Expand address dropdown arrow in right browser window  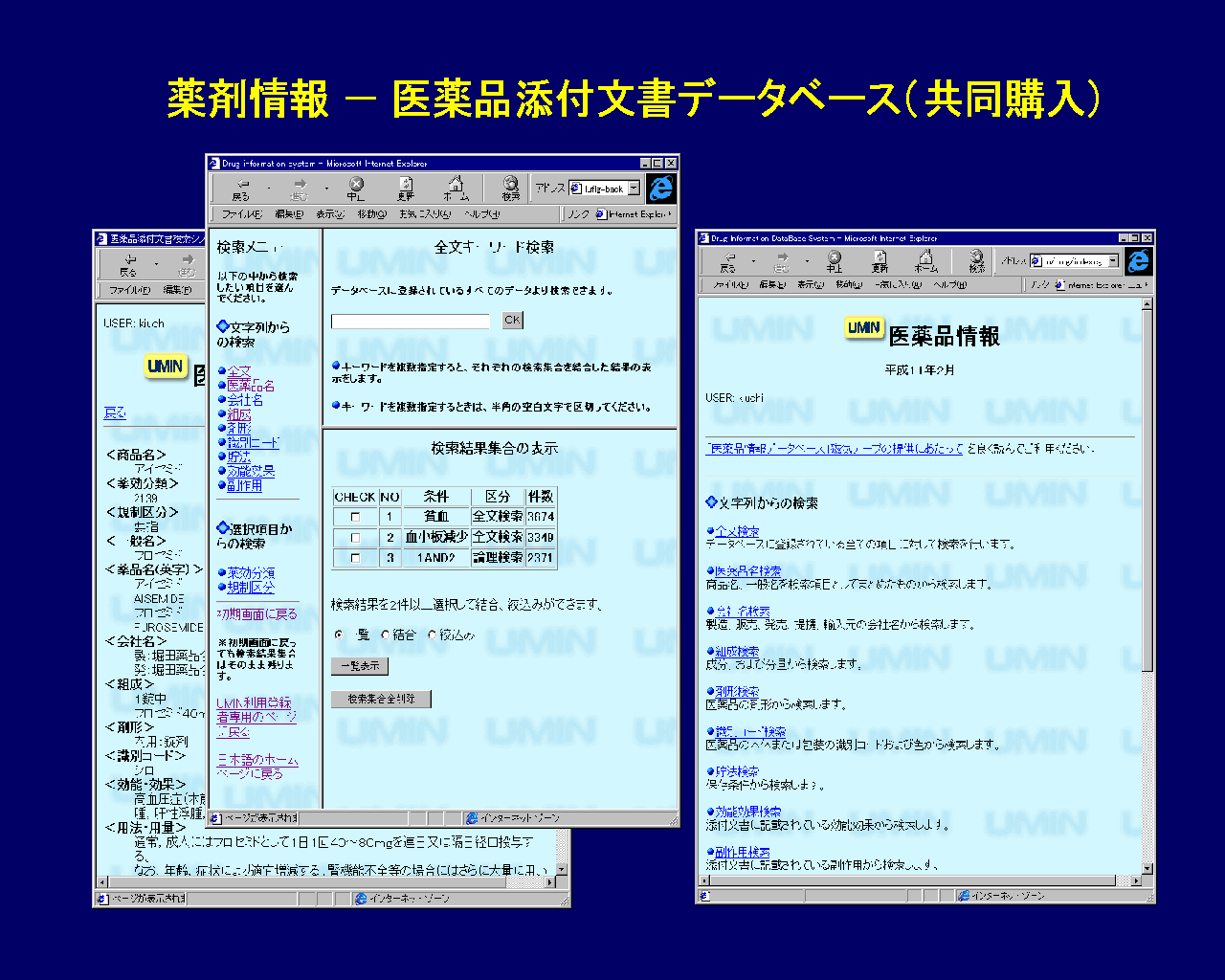pyautogui.click(x=1113, y=261)
